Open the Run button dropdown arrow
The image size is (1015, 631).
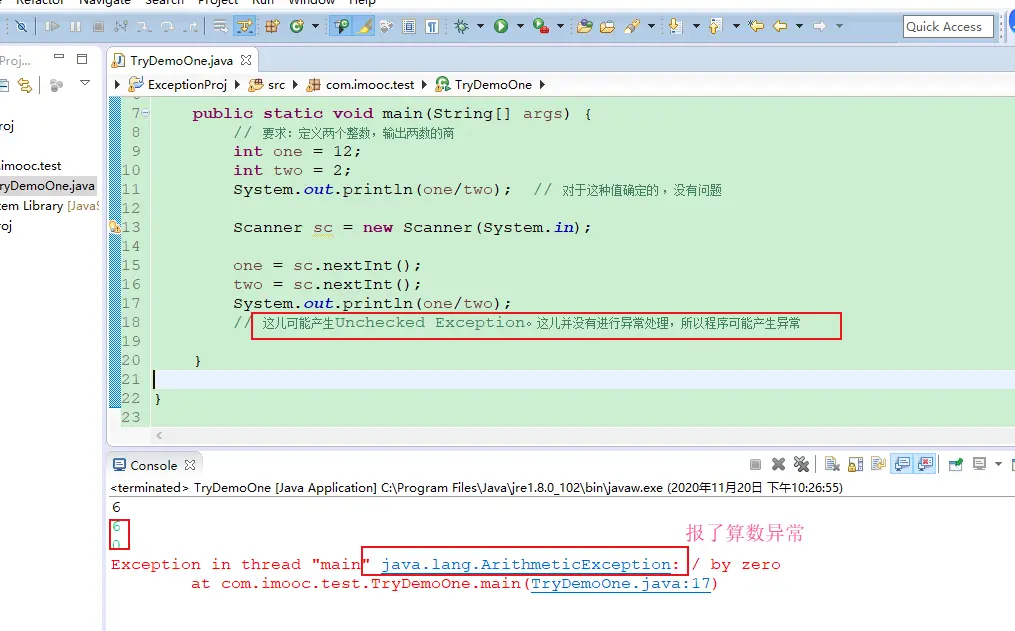click(x=518, y=26)
